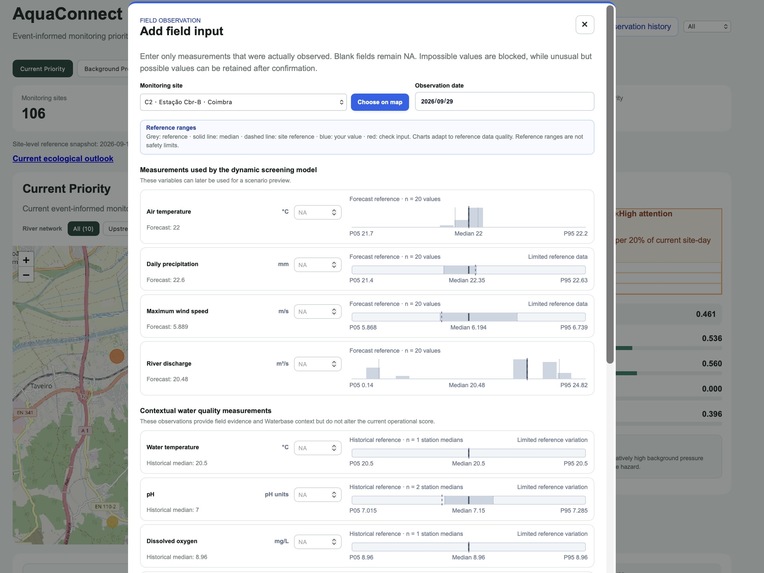Screen dimensions: 764x573
Task: Click the dialog vertical scrollbar
Action: point(610,184)
